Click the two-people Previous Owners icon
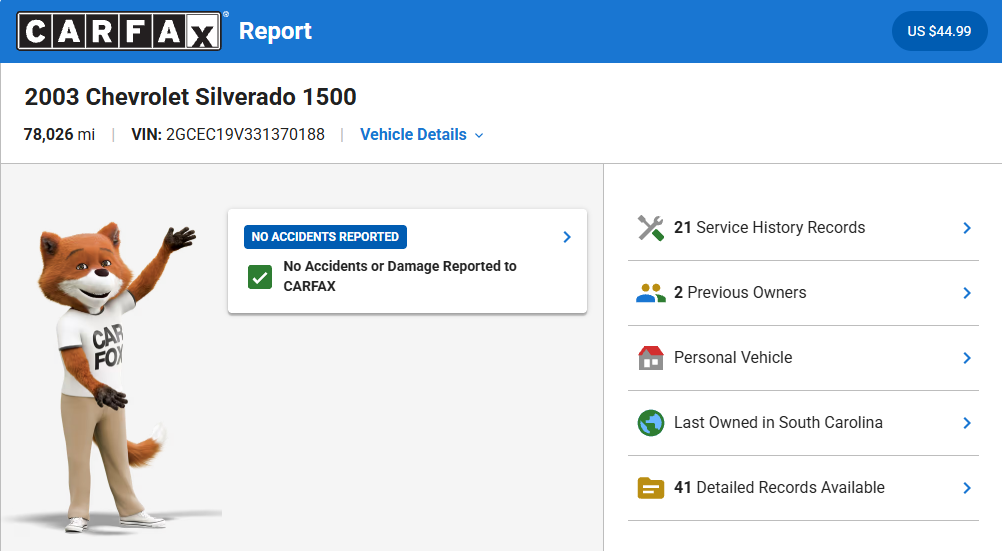Image resolution: width=1002 pixels, height=551 pixels. pos(651,293)
